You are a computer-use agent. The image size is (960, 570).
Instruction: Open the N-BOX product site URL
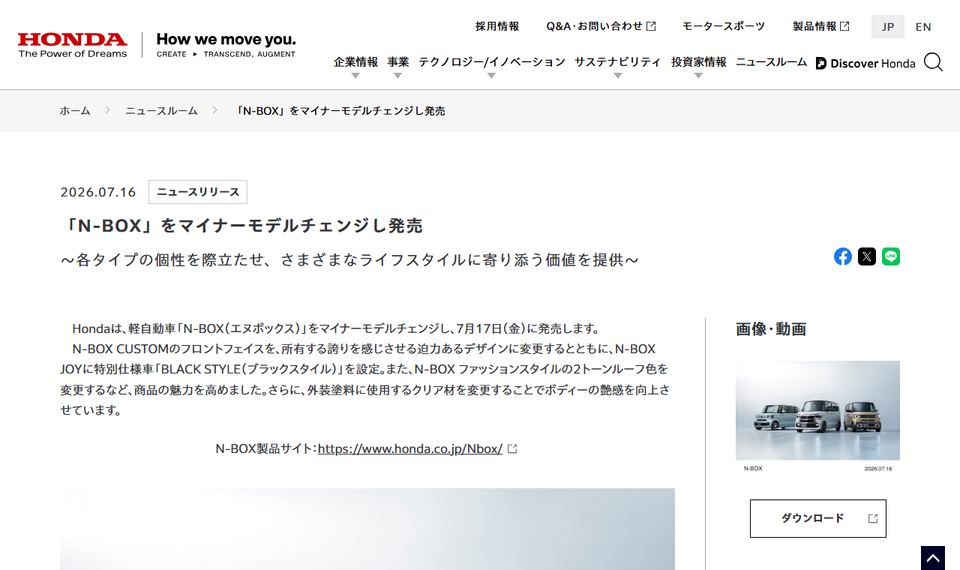pos(410,449)
